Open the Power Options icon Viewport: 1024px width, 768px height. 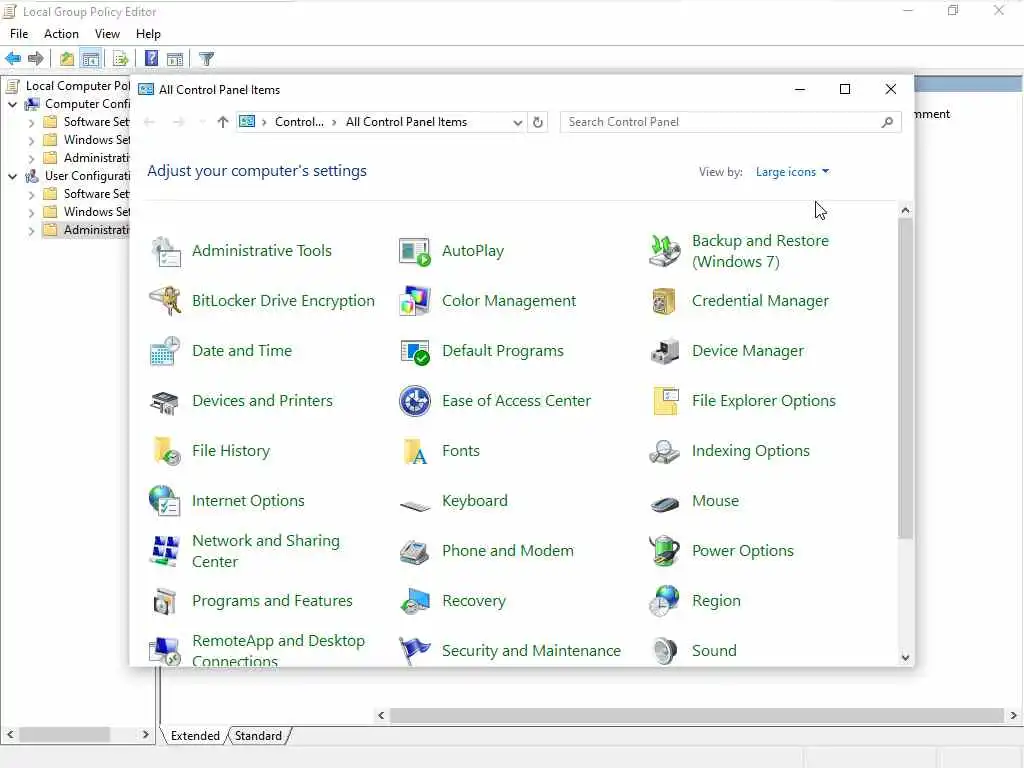pyautogui.click(x=665, y=551)
